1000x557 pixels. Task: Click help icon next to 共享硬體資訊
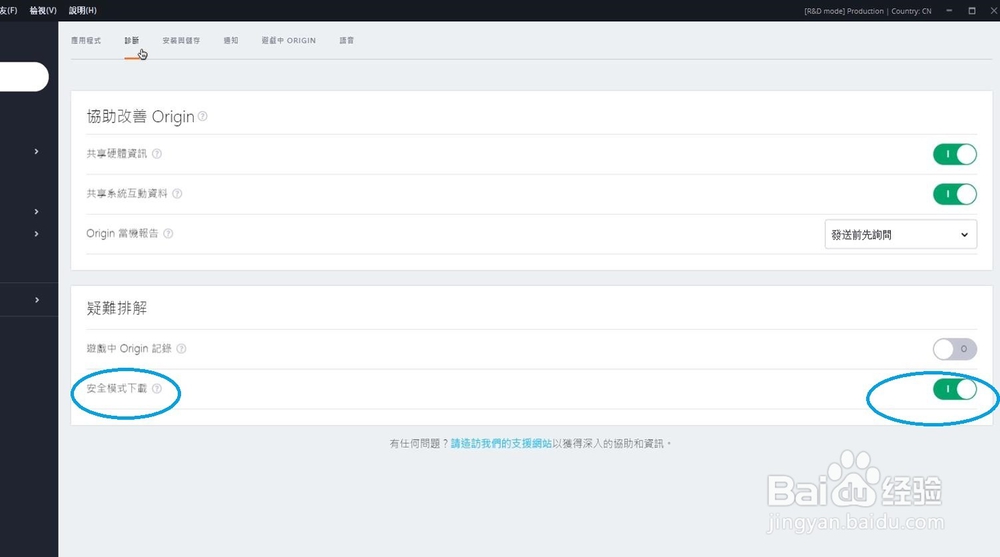[157, 154]
